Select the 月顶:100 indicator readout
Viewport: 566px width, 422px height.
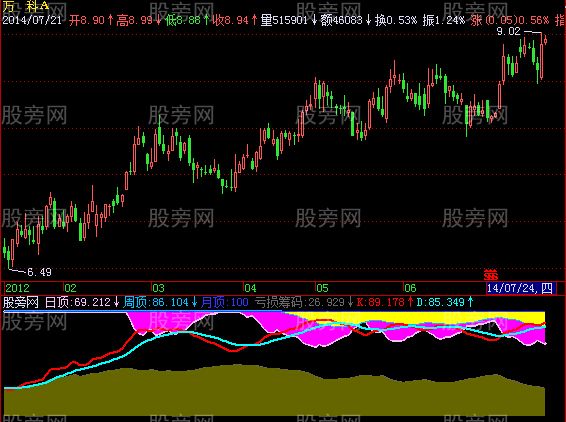pyautogui.click(x=225, y=302)
